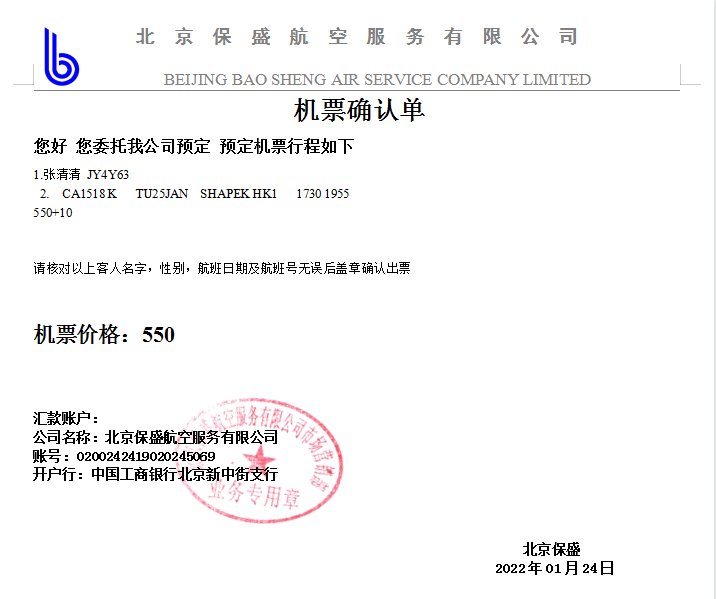This screenshot has height=599, width=716.
Task: Click the fare breakdown '550+10'
Action: pyautogui.click(x=53, y=213)
